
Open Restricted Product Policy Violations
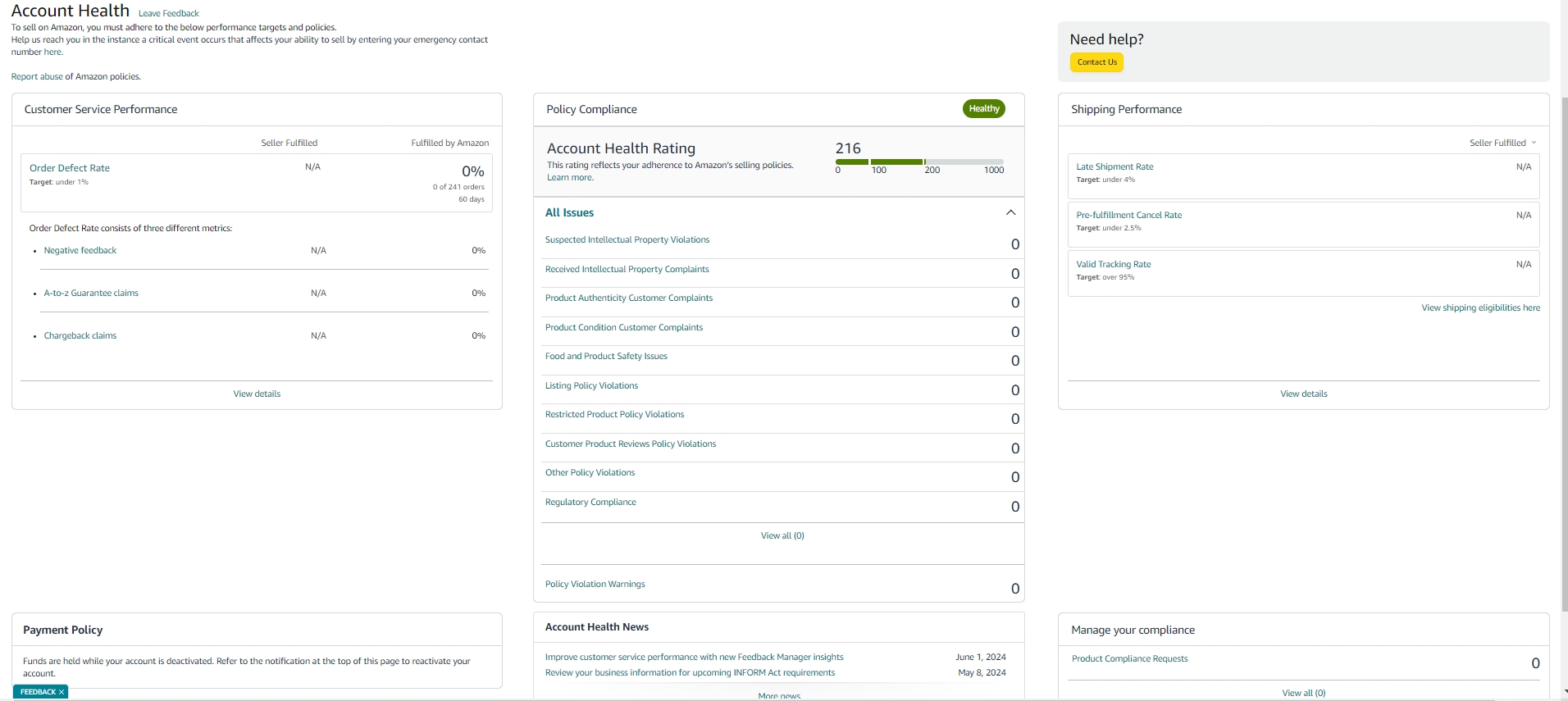point(614,414)
